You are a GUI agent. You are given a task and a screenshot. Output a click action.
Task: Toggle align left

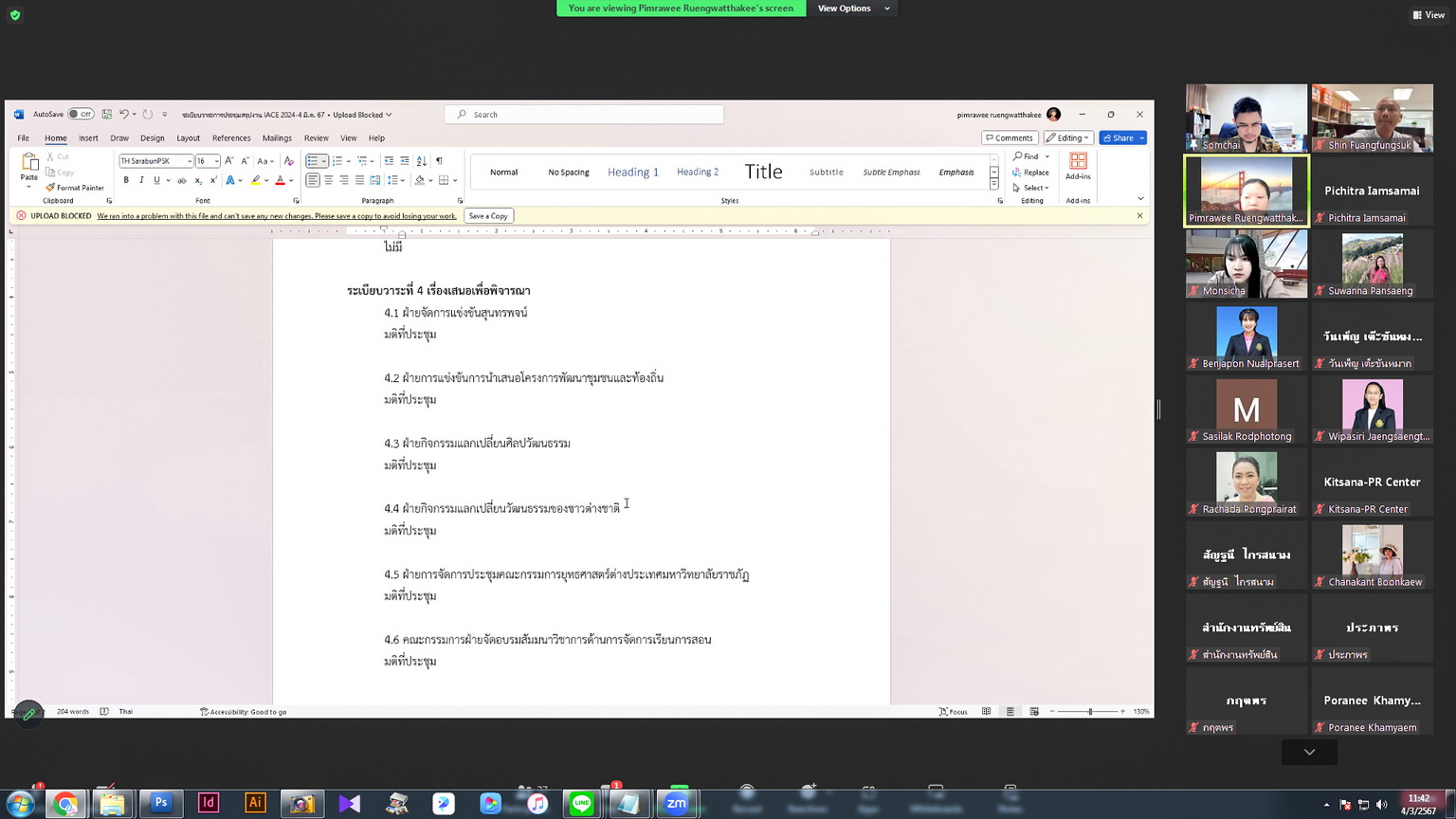[x=313, y=180]
